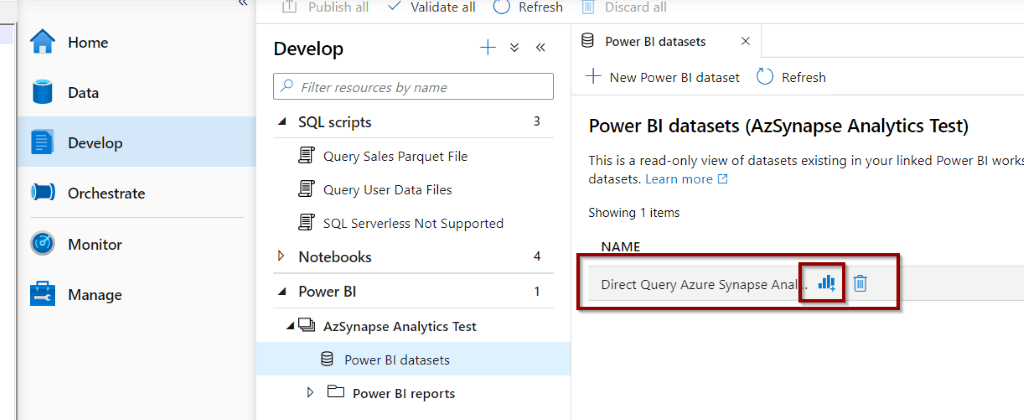Collapse the left navigation with double chevron
The image size is (1024, 420).
[243, 3]
